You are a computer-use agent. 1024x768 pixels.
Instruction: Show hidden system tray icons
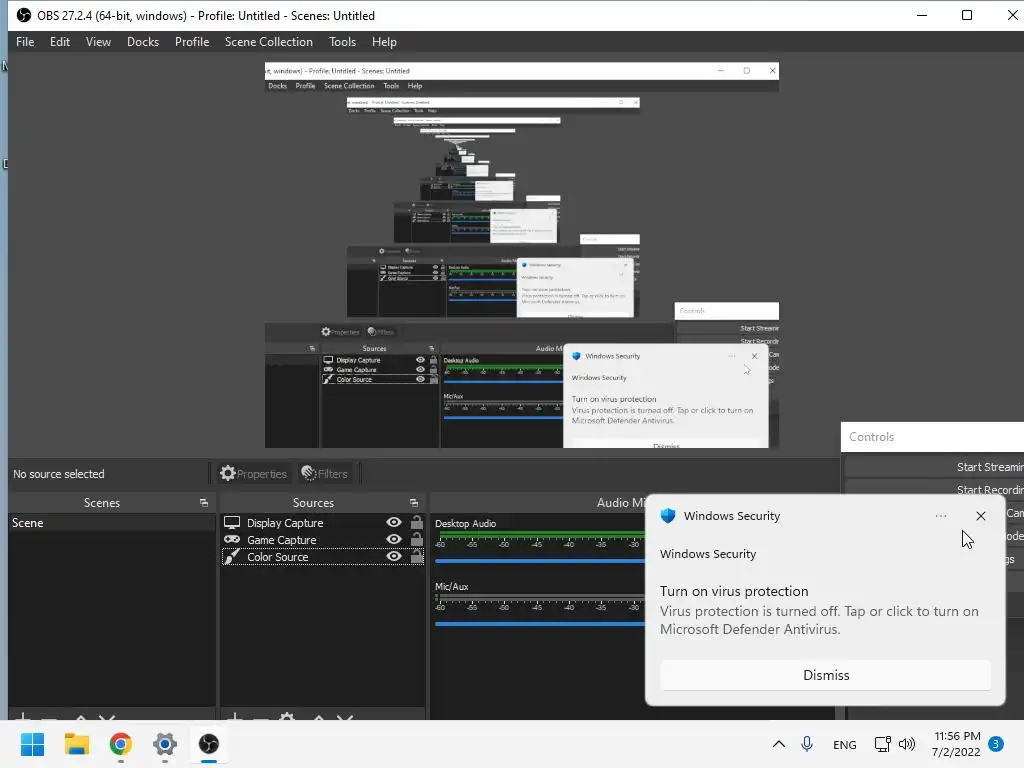click(778, 744)
